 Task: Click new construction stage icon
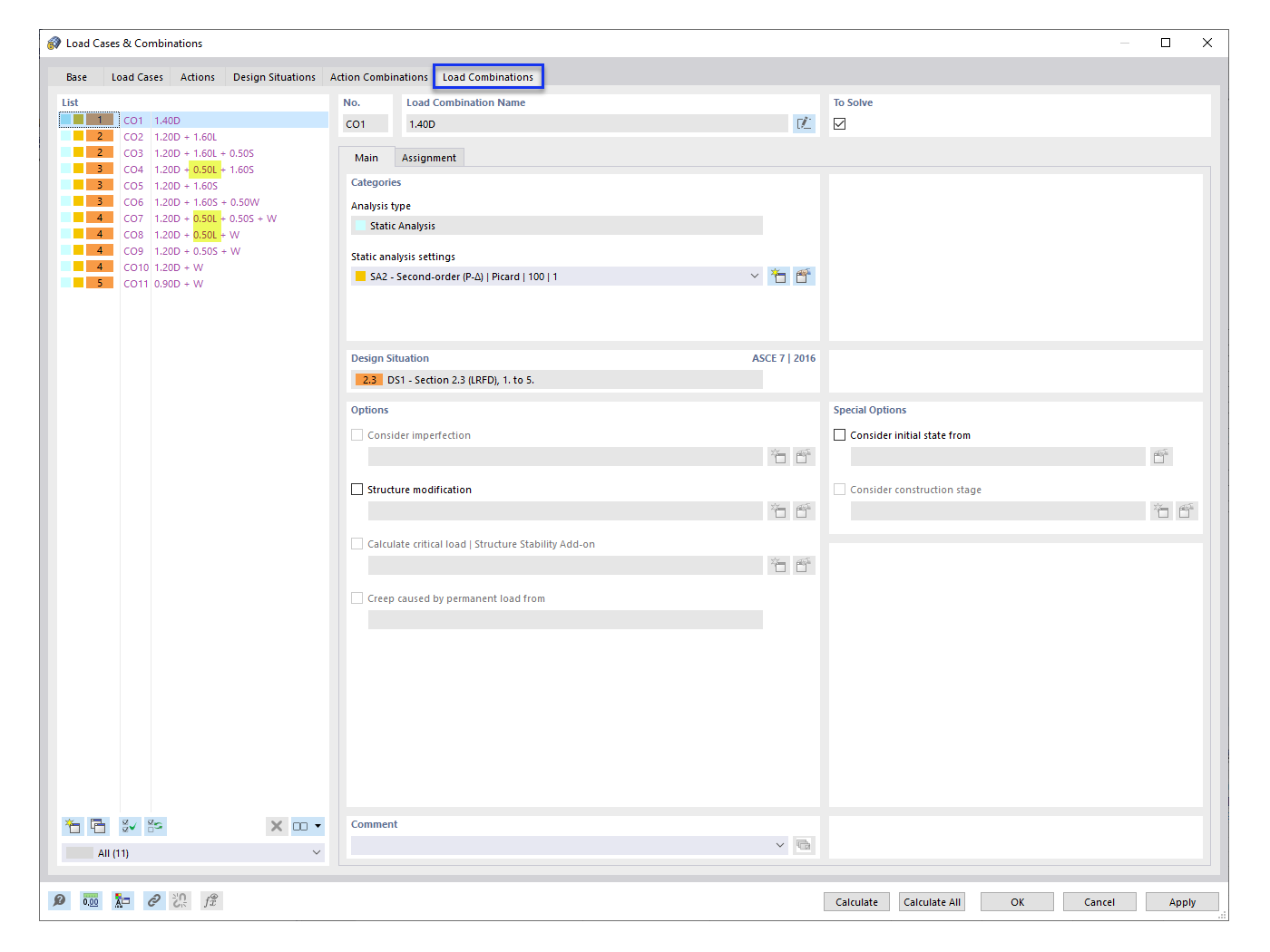tap(1161, 511)
